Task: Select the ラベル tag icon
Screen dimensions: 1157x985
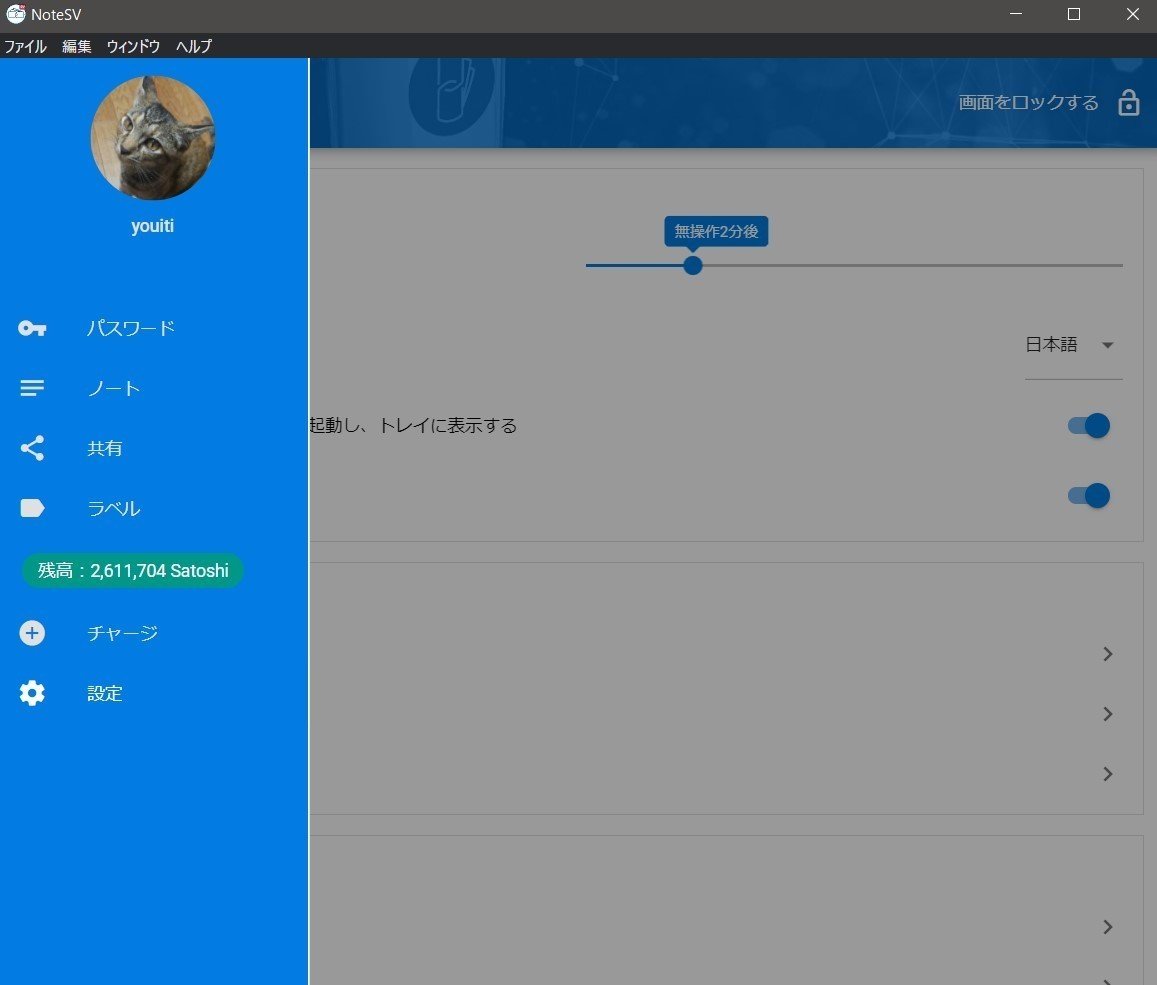Action: coord(31,508)
